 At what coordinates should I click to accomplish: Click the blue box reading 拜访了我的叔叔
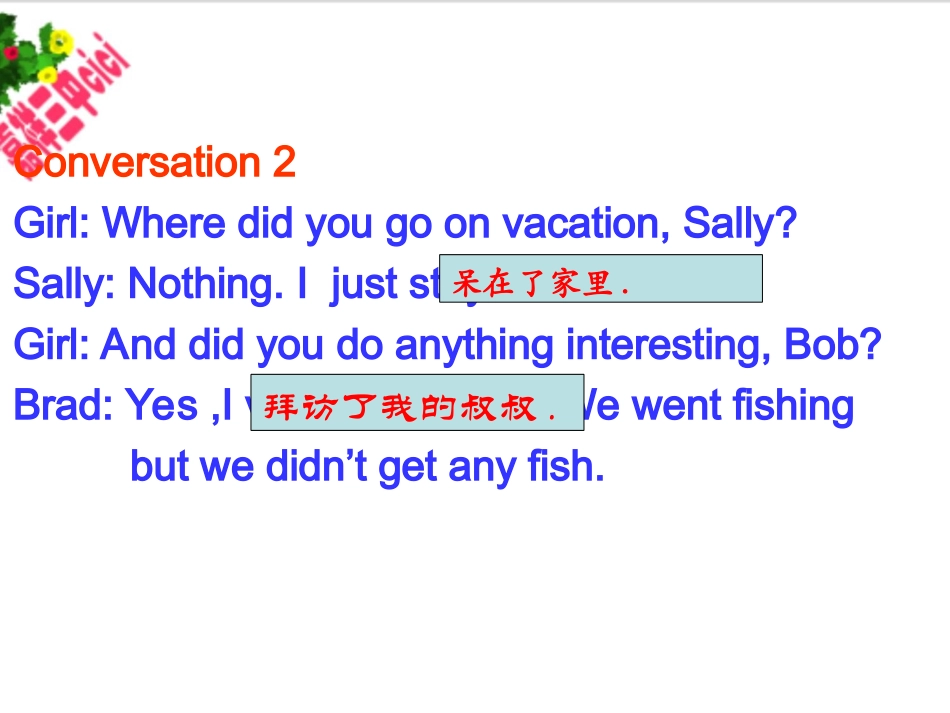click(417, 403)
